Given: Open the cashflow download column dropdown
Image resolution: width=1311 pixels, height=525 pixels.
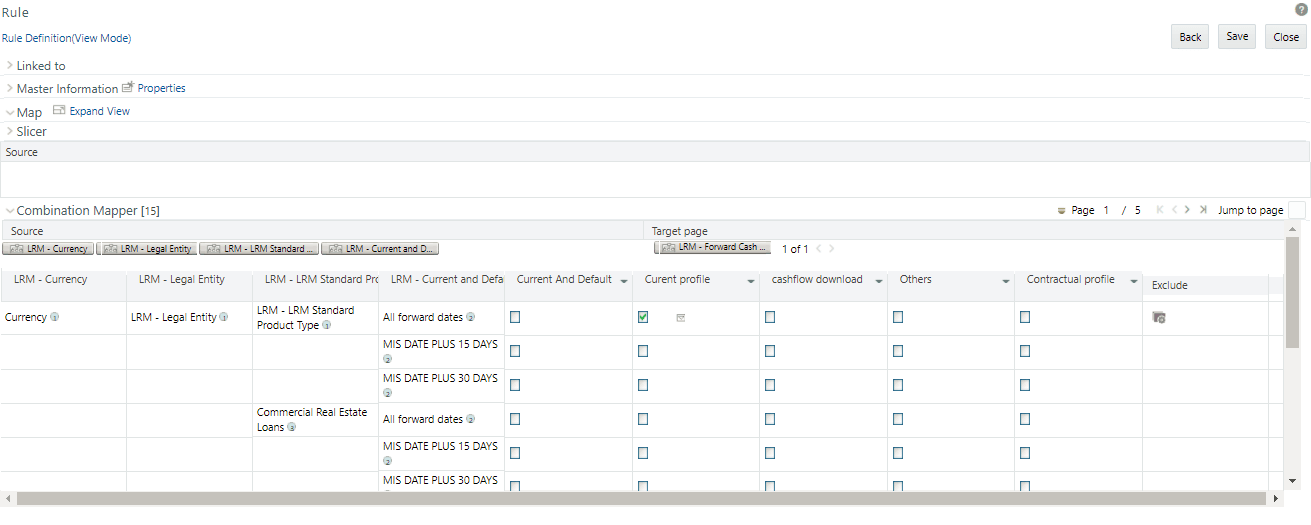Looking at the screenshot, I should pyautogui.click(x=879, y=282).
